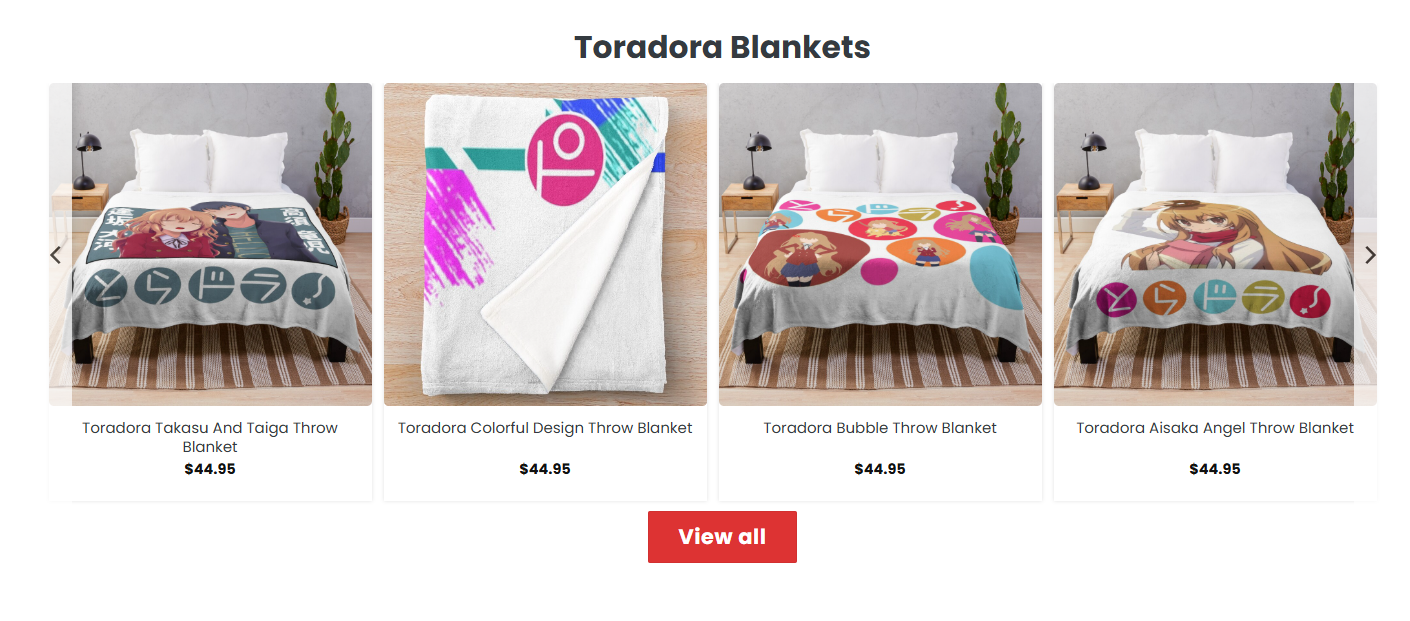Click the Toradora Blankets section heading
The image size is (1410, 621).
[x=722, y=47]
